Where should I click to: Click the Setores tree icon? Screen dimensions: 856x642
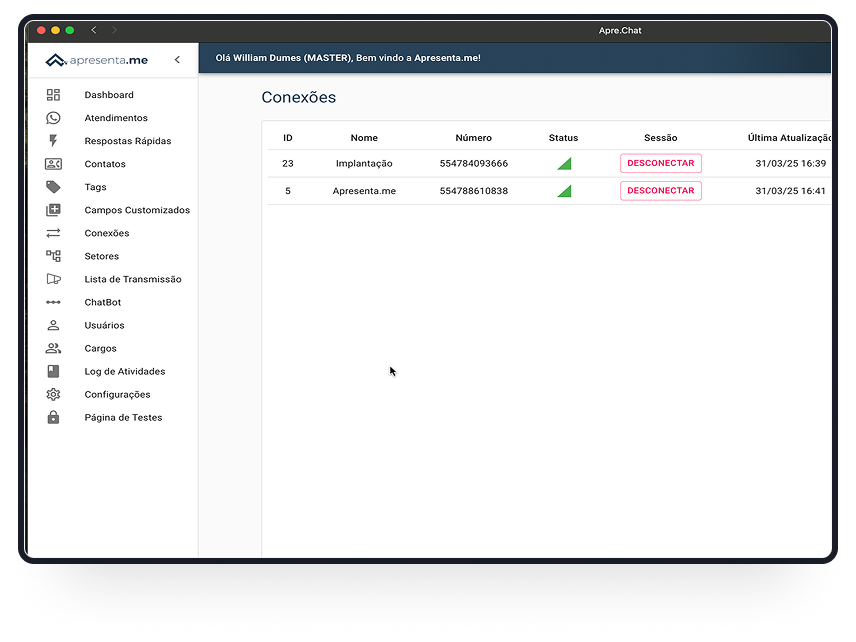[x=53, y=256]
